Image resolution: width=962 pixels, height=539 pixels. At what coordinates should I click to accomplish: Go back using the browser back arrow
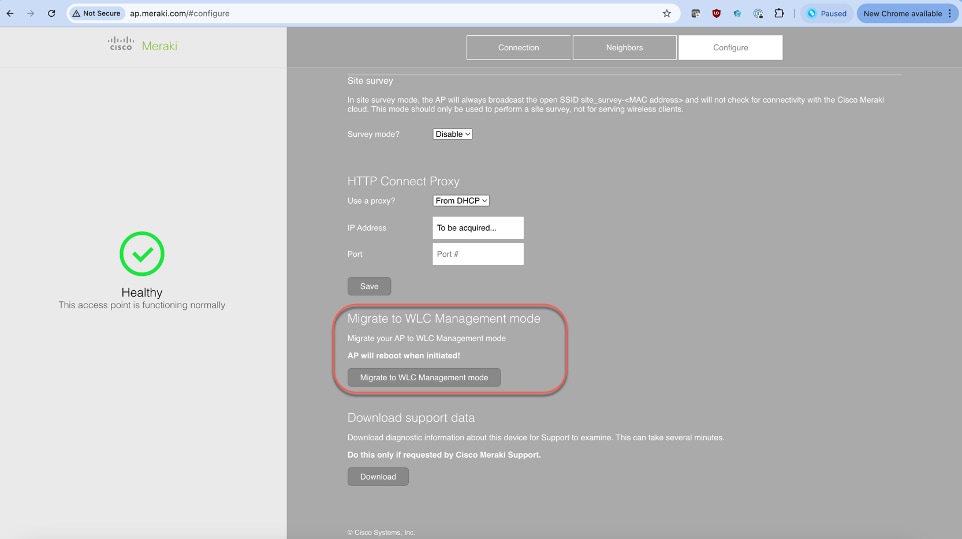pos(10,13)
